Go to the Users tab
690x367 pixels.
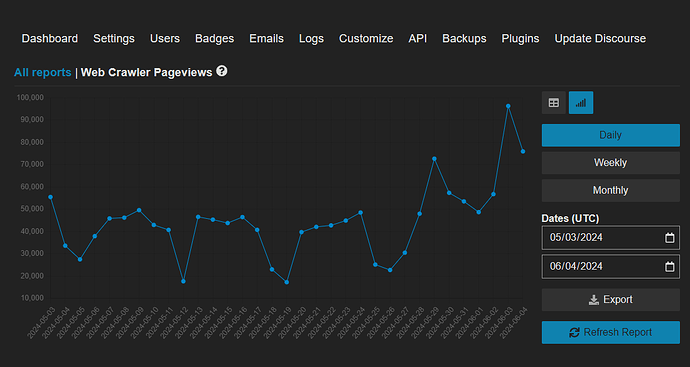click(165, 39)
